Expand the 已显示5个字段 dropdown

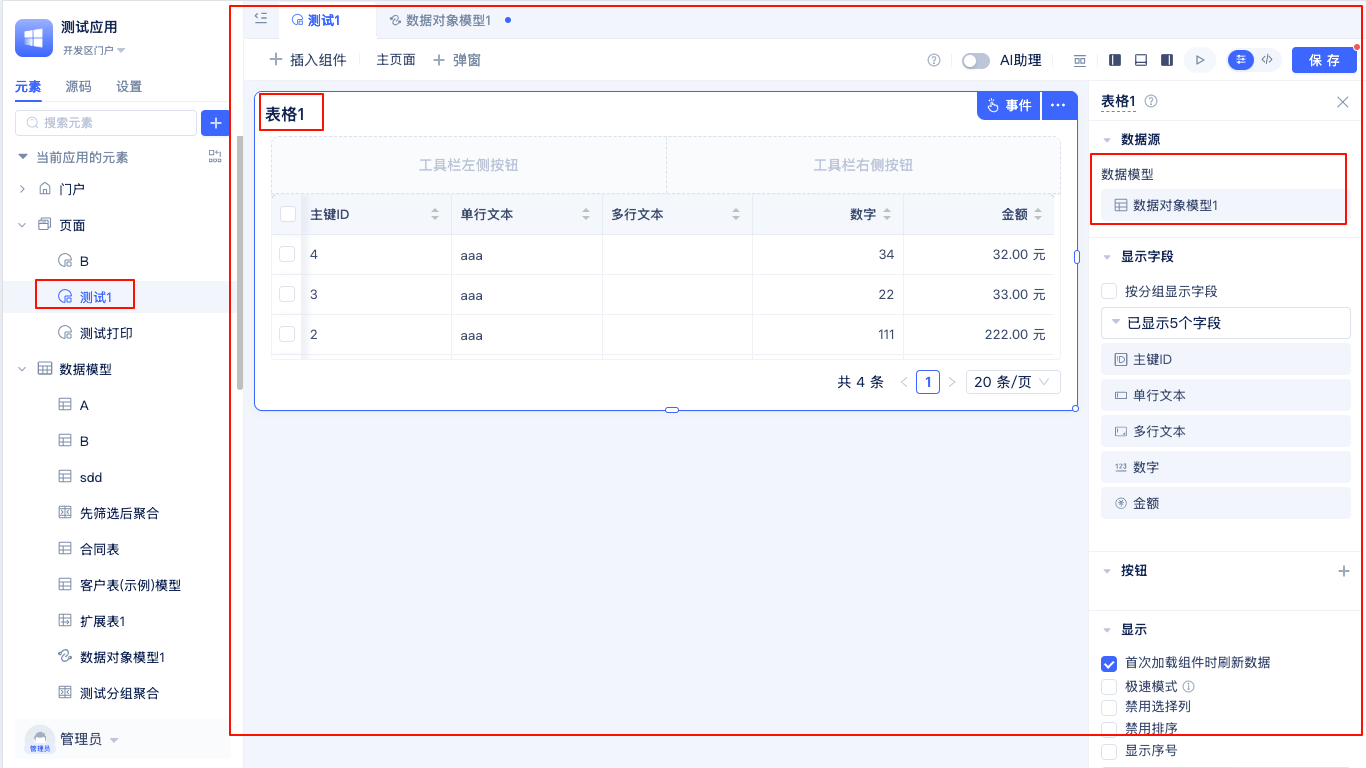point(1226,323)
